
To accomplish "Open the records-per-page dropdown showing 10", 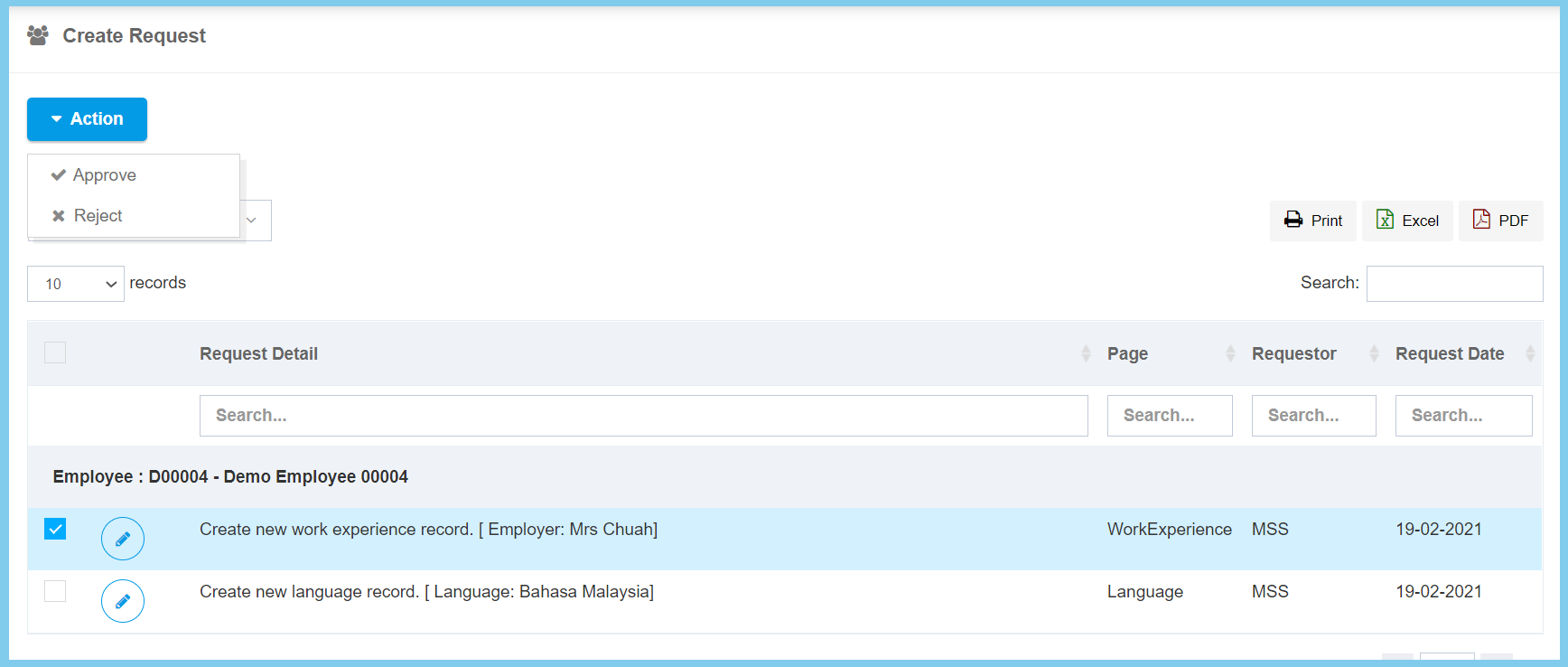I will [x=76, y=284].
